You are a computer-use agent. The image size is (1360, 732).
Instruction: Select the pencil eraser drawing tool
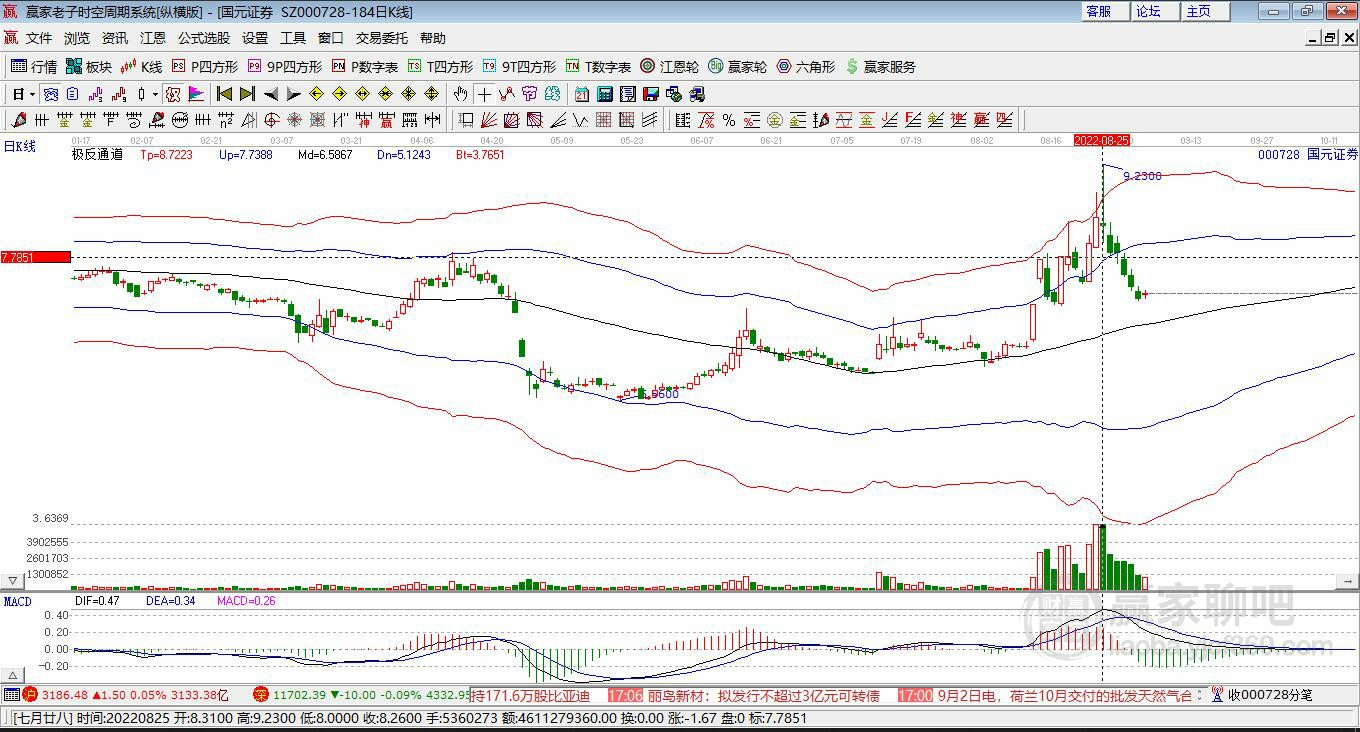point(18,120)
